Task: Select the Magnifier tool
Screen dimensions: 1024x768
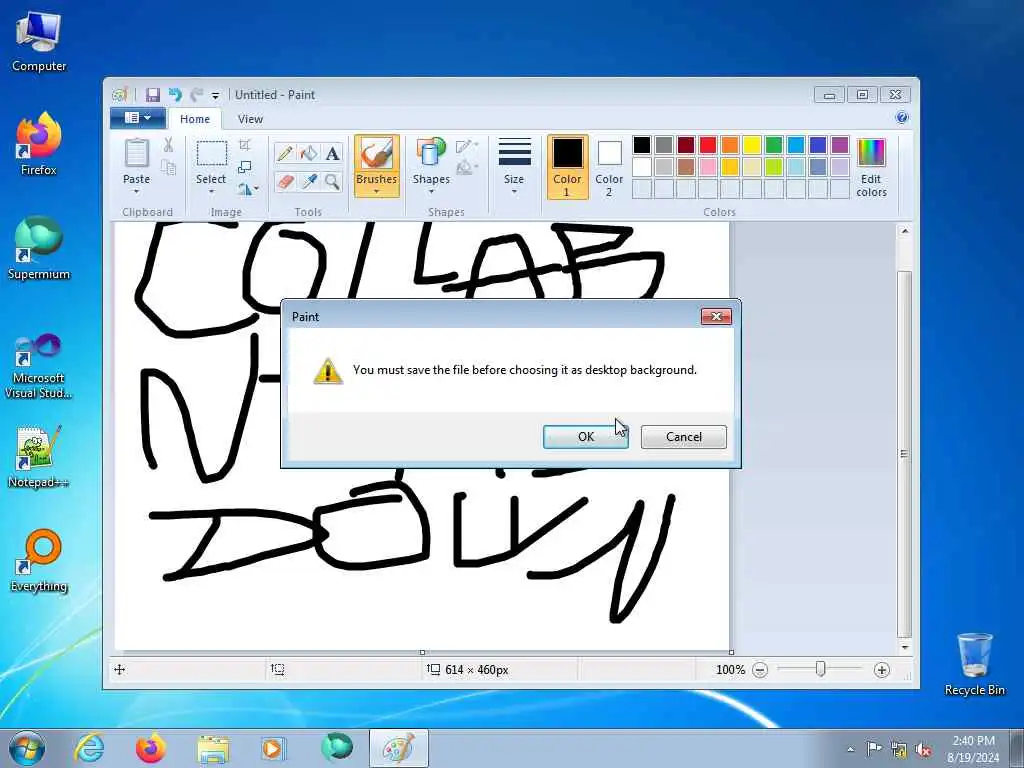Action: [x=332, y=181]
